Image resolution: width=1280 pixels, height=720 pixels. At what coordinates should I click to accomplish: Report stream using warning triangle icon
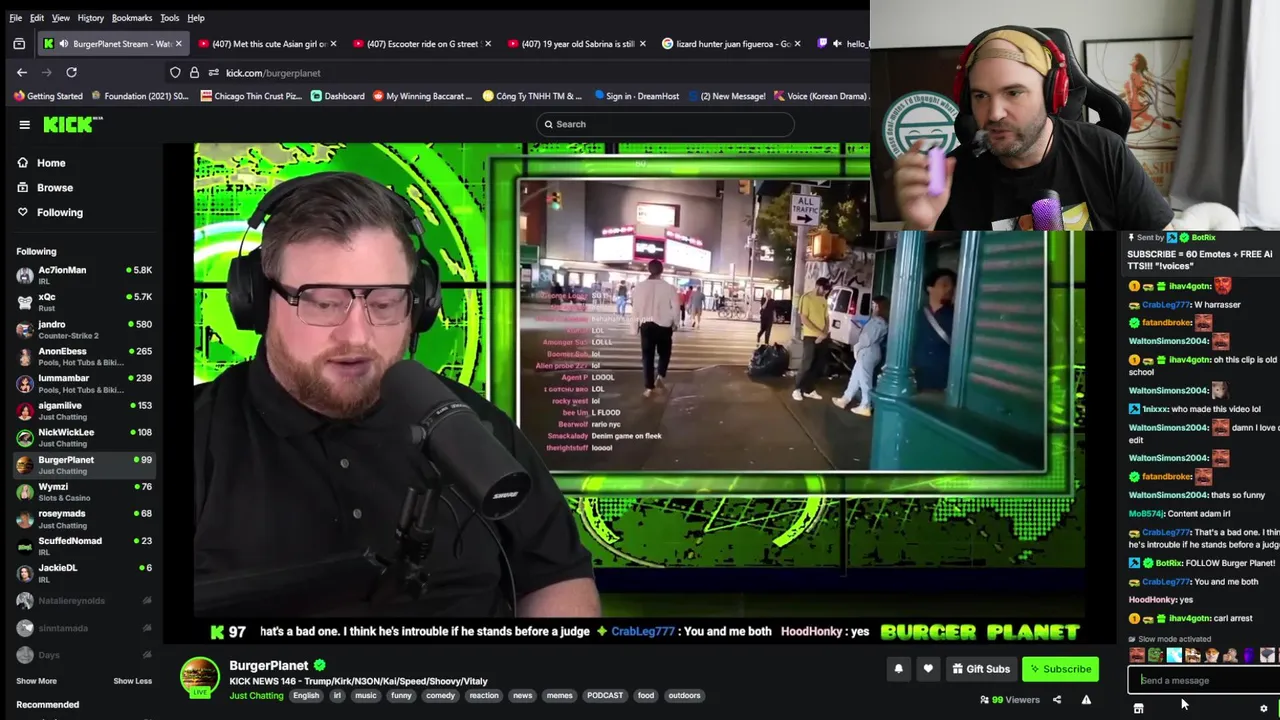pyautogui.click(x=1086, y=700)
